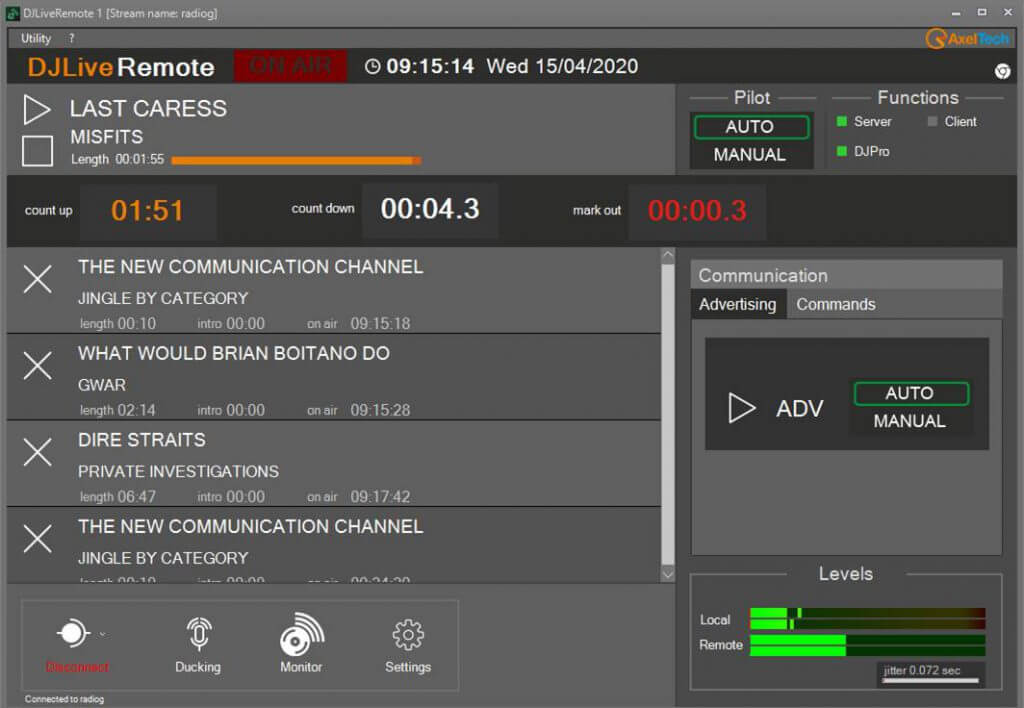Viewport: 1024px width, 708px height.
Task: Switch Pilot mode to MANUAL
Action: click(x=751, y=154)
